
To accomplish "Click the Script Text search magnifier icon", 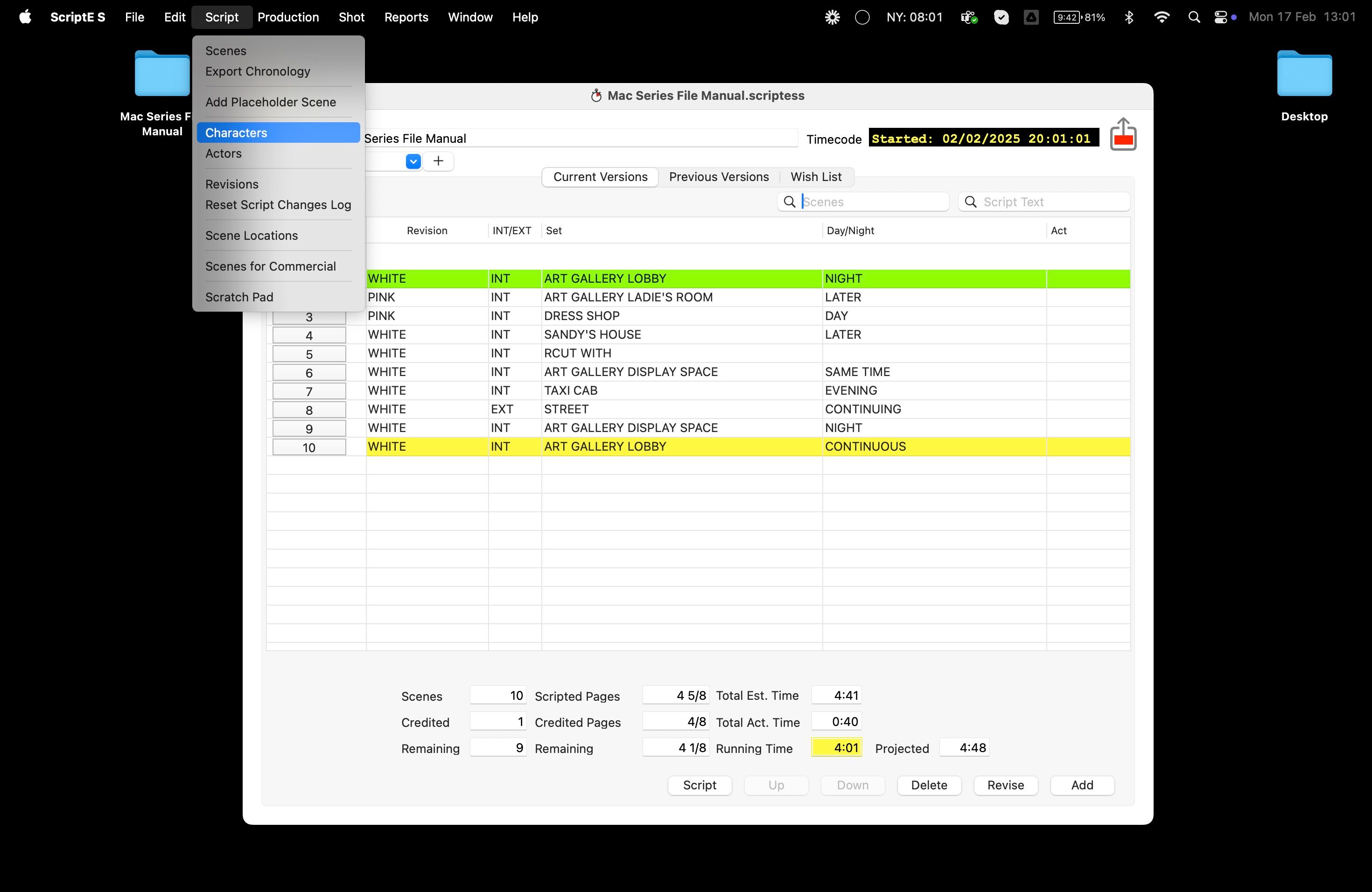I will pyautogui.click(x=971, y=202).
